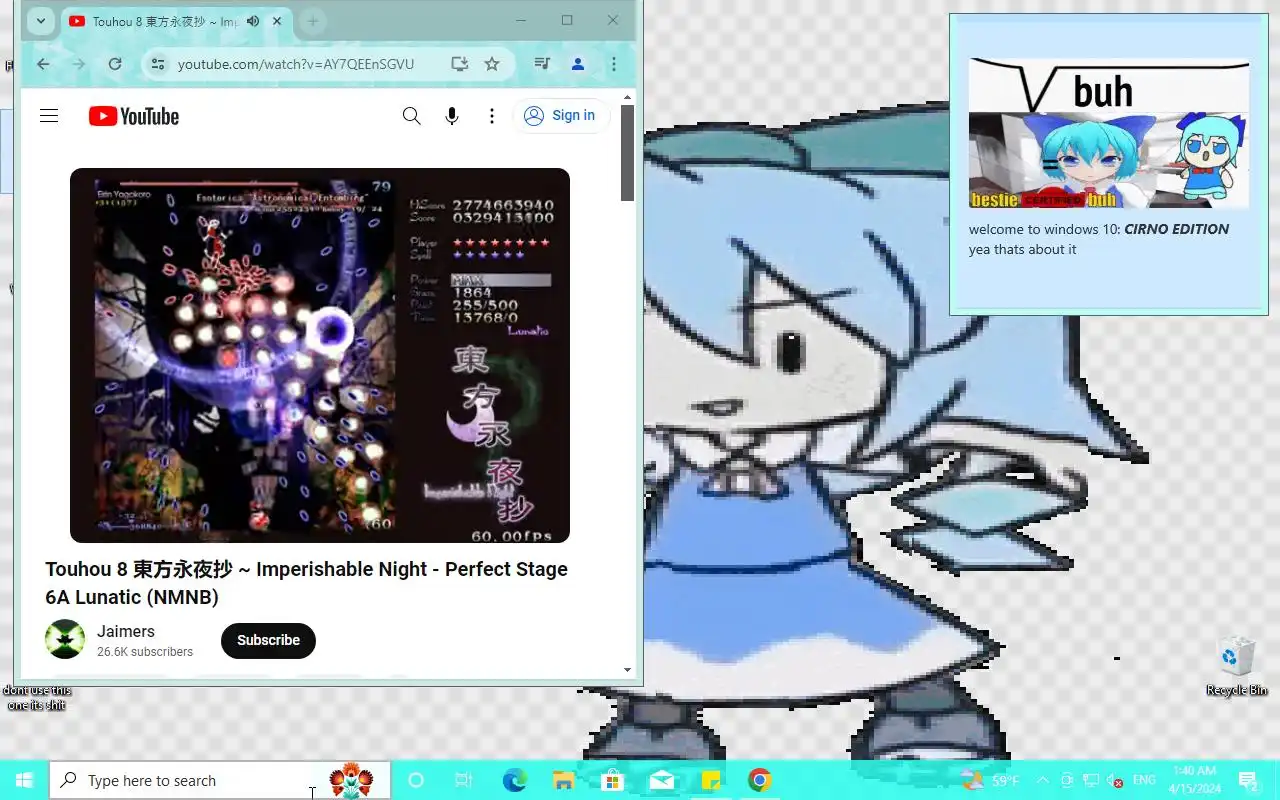The height and width of the screenshot is (800, 1280).
Task: Open the notification center icon
Action: [x=1248, y=780]
